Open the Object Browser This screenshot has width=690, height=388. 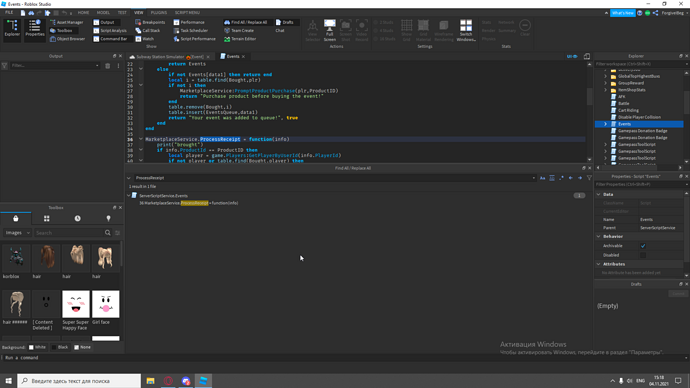(67, 39)
